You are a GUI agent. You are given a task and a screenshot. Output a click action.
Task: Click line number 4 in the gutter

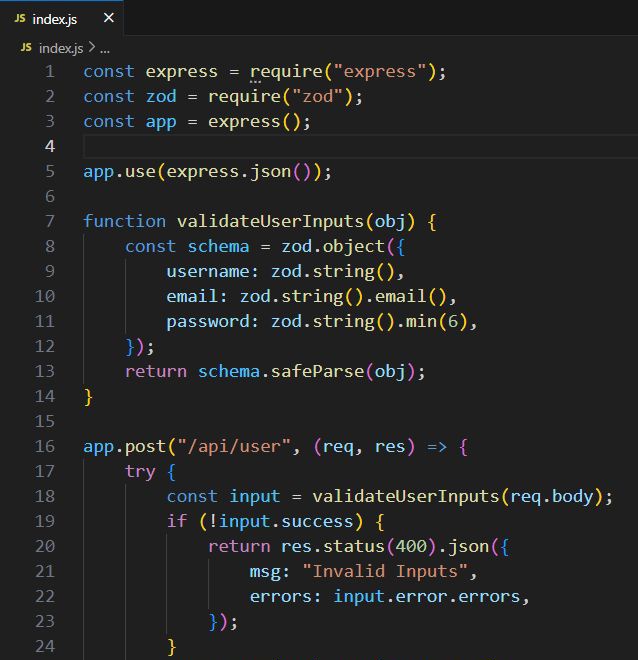point(50,146)
